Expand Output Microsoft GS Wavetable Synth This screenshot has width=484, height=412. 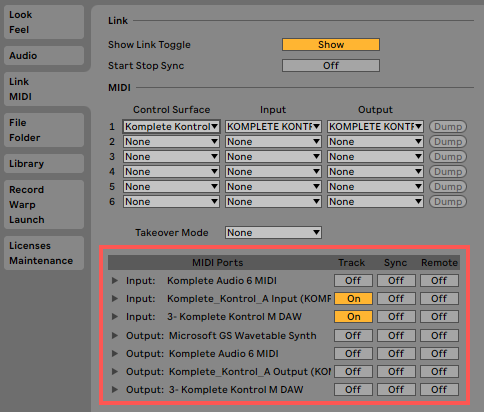[x=115, y=336]
